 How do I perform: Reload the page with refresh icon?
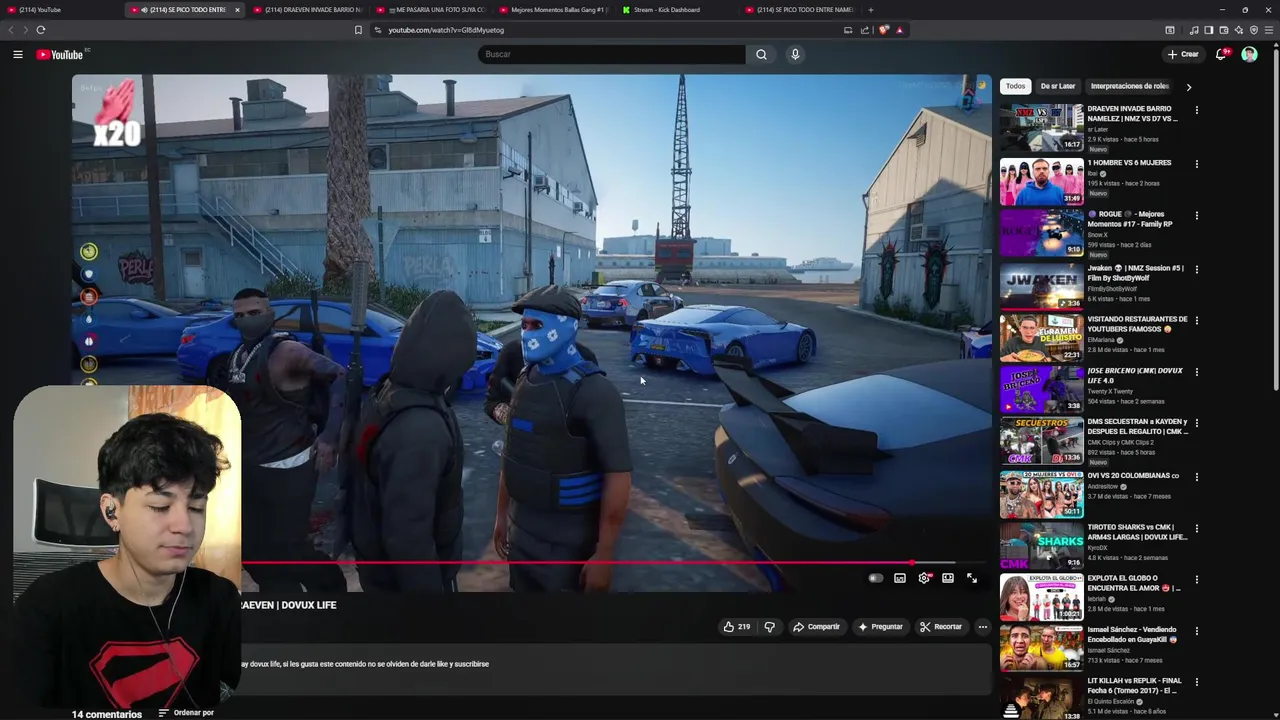(x=41, y=30)
